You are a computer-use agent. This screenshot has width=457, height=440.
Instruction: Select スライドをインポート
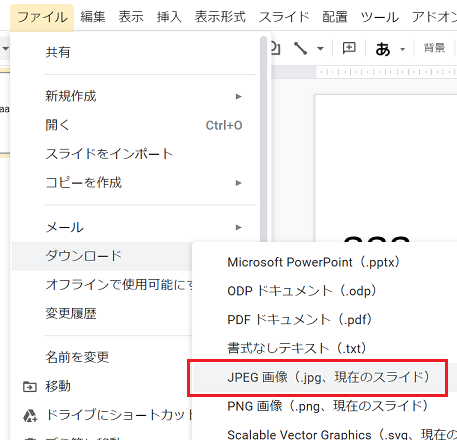click(x=135, y=154)
